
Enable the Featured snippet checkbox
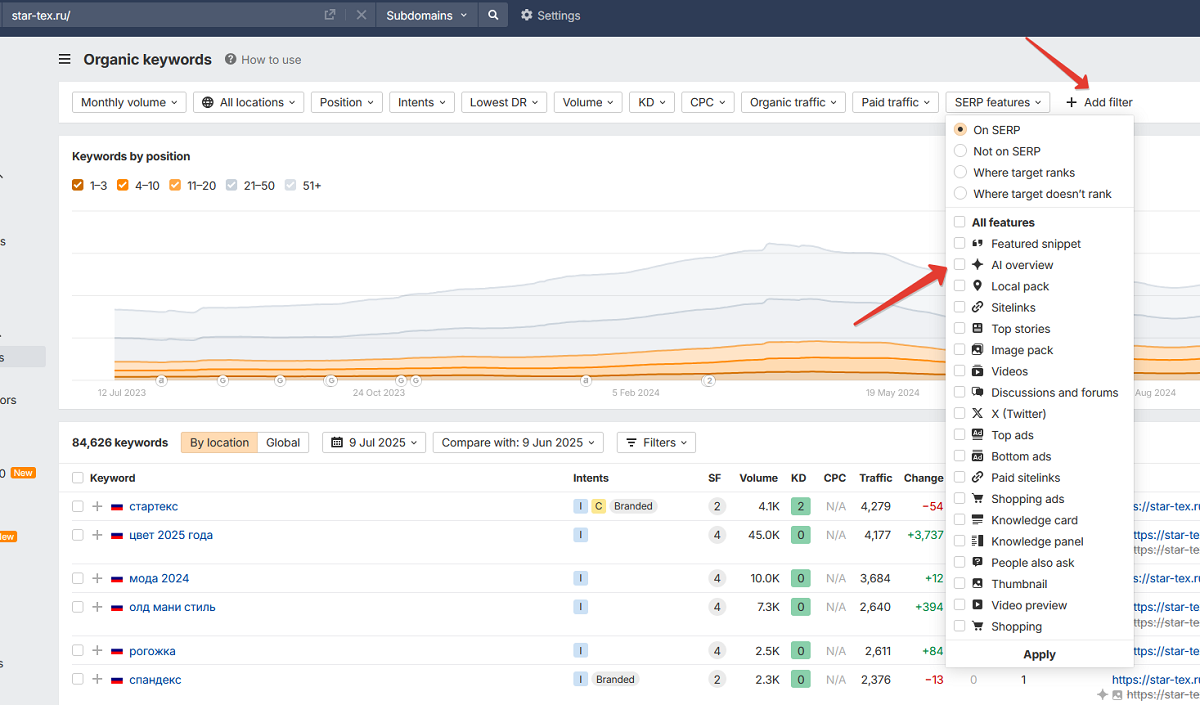pyautogui.click(x=960, y=244)
